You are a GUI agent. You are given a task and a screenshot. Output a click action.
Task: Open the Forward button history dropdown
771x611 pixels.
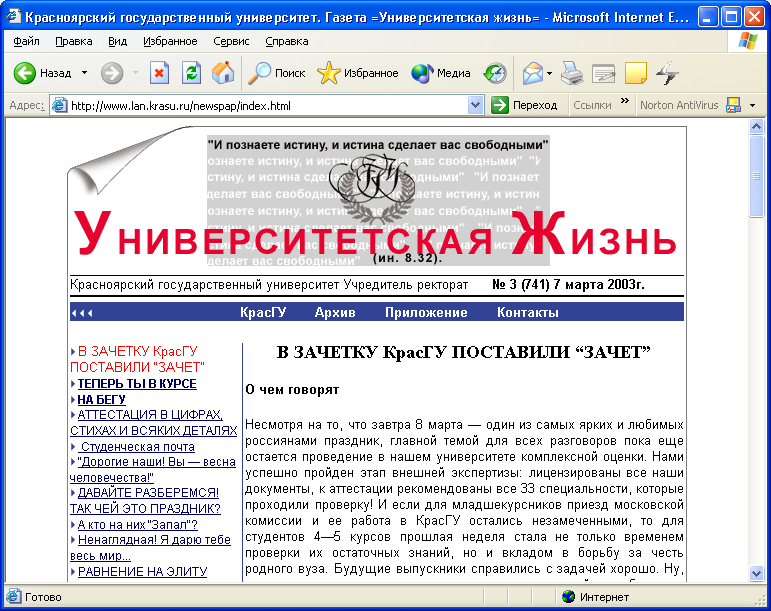pyautogui.click(x=135, y=73)
